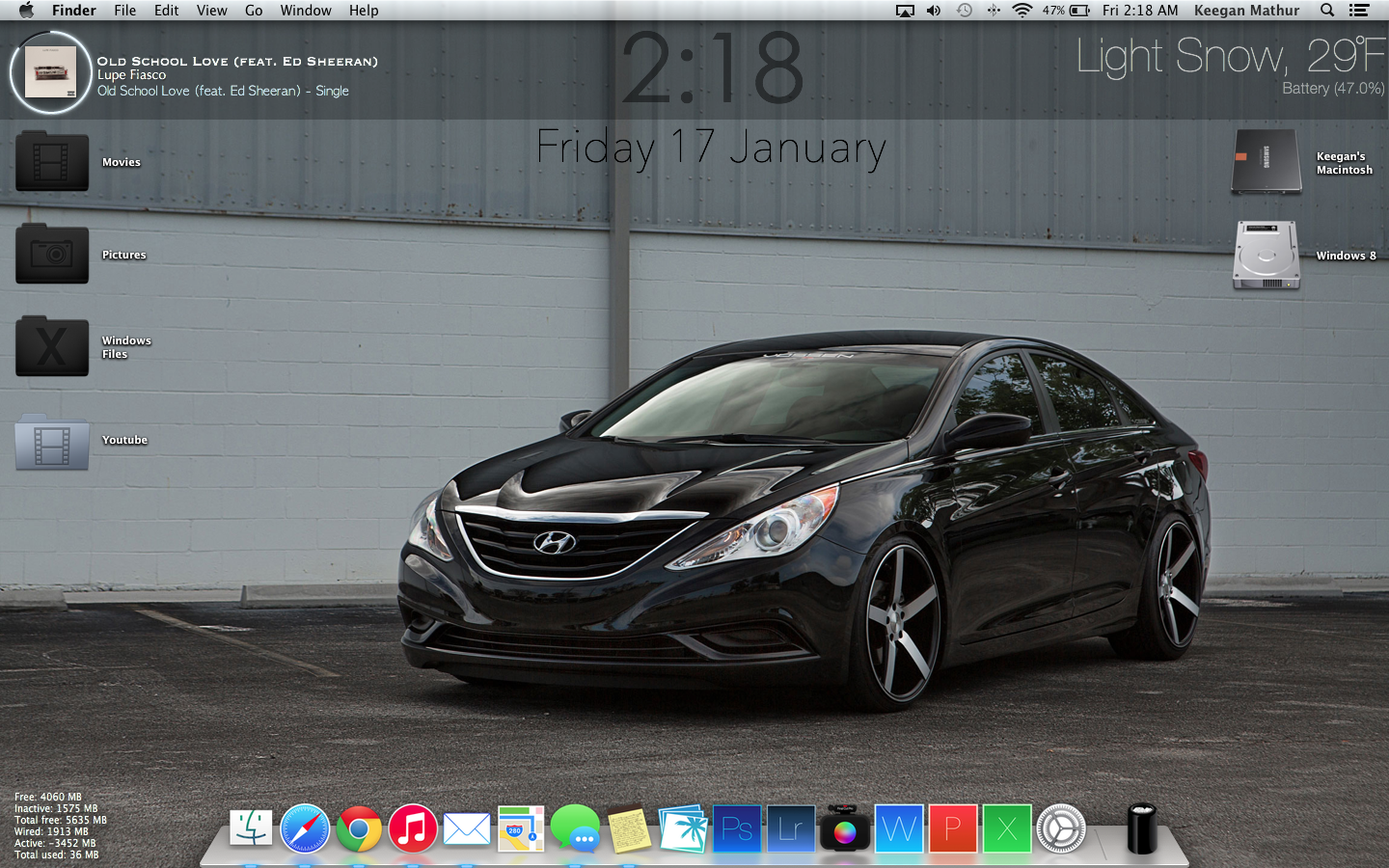The height and width of the screenshot is (868, 1389).
Task: Click the Inactive: 1575 MB memory line
Action: coord(56,809)
